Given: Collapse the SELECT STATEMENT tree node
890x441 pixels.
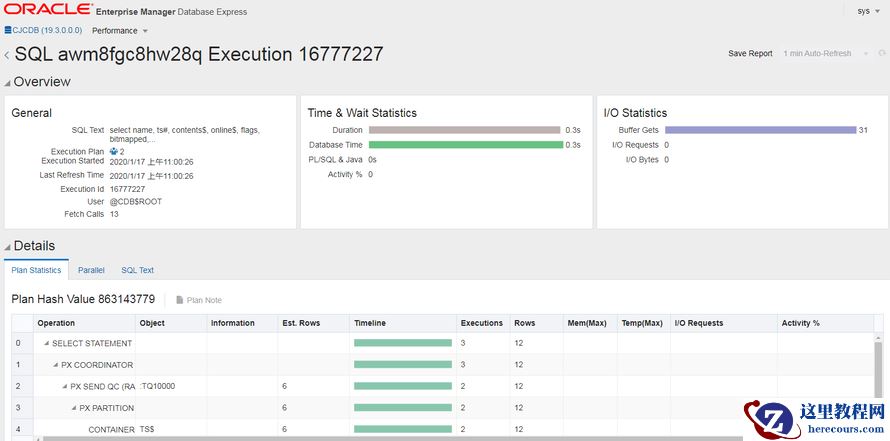Looking at the screenshot, I should coord(46,344).
